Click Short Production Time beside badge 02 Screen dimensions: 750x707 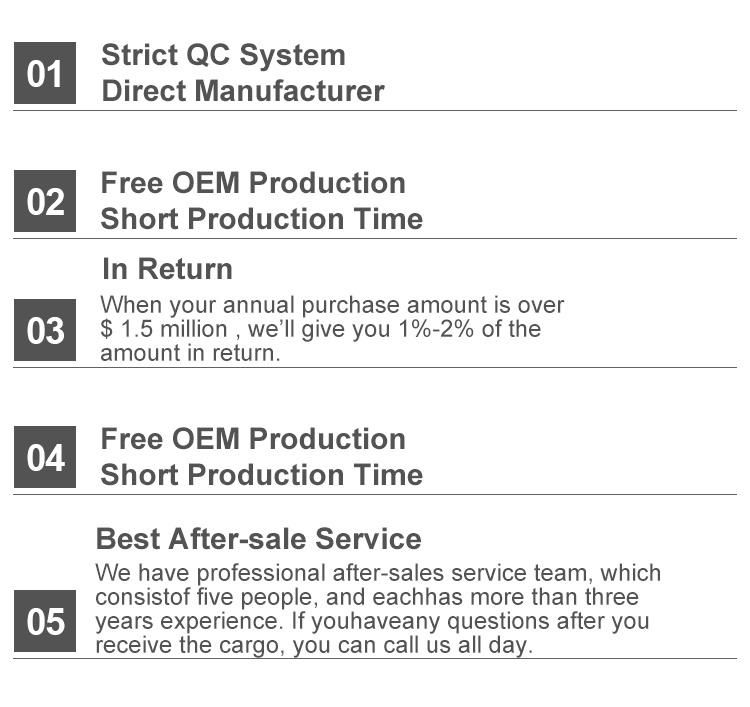click(x=262, y=219)
